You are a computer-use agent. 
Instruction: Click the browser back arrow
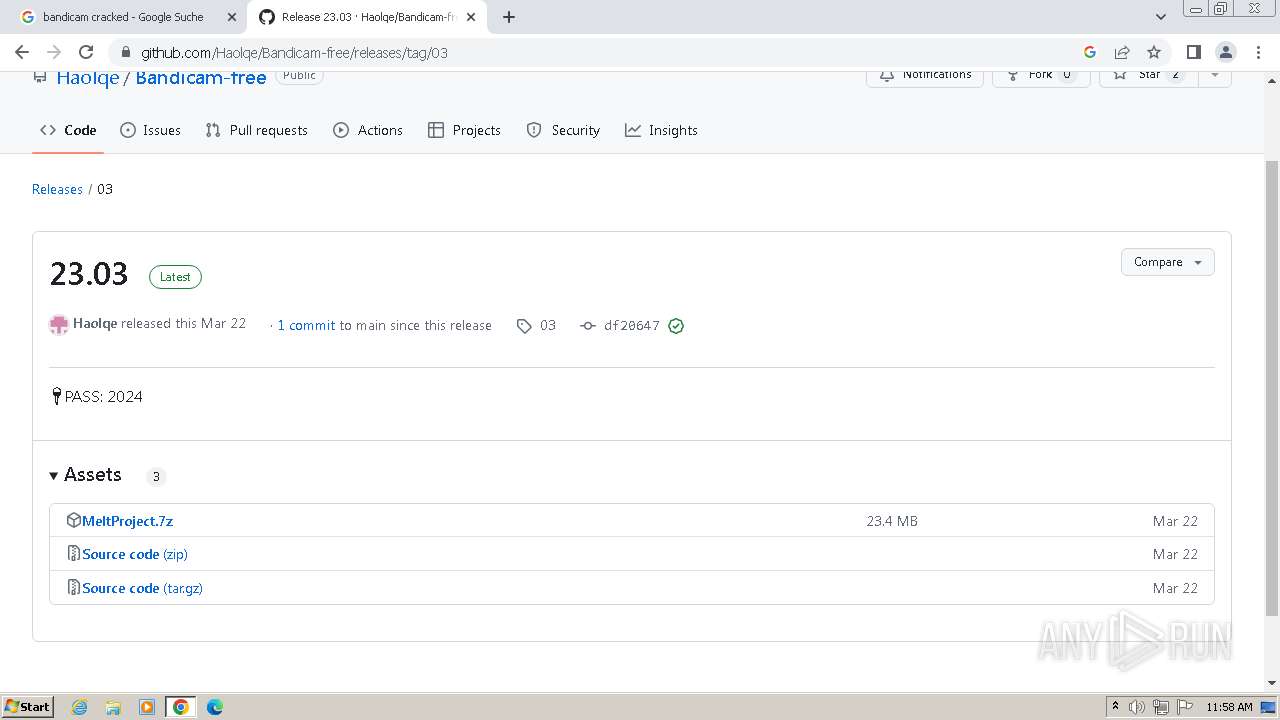(x=22, y=52)
